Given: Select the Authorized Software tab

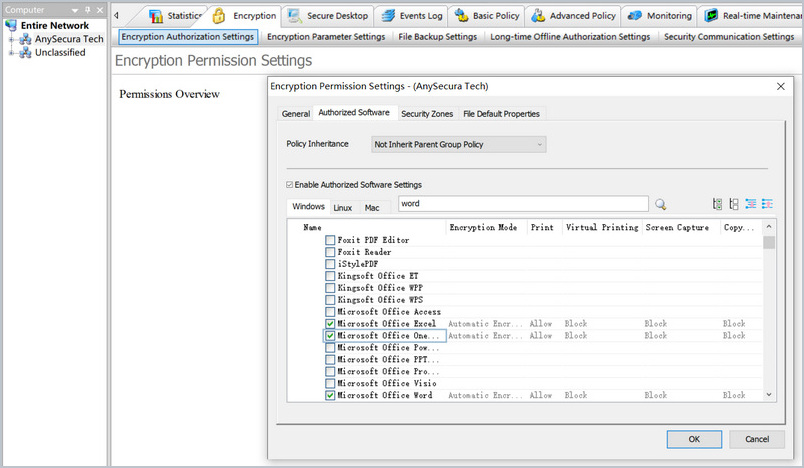Looking at the screenshot, I should (354, 113).
